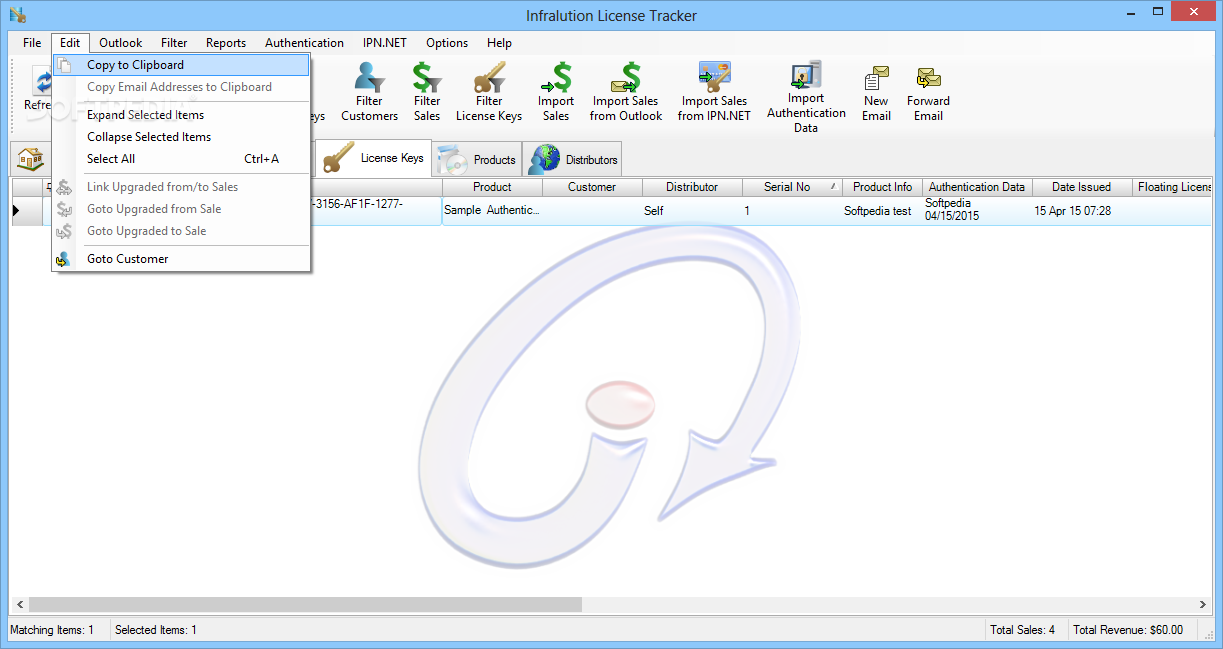Click the 'Sample Authentic...' product cell
The image size is (1223, 649).
click(492, 211)
